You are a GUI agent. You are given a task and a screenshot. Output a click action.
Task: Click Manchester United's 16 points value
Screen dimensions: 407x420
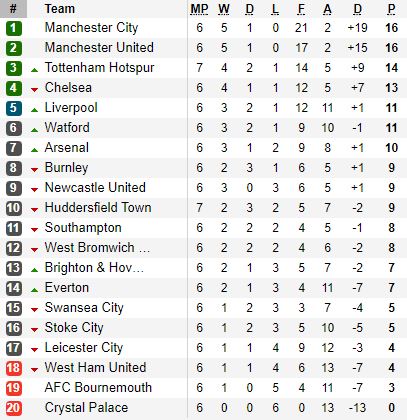tap(392, 48)
